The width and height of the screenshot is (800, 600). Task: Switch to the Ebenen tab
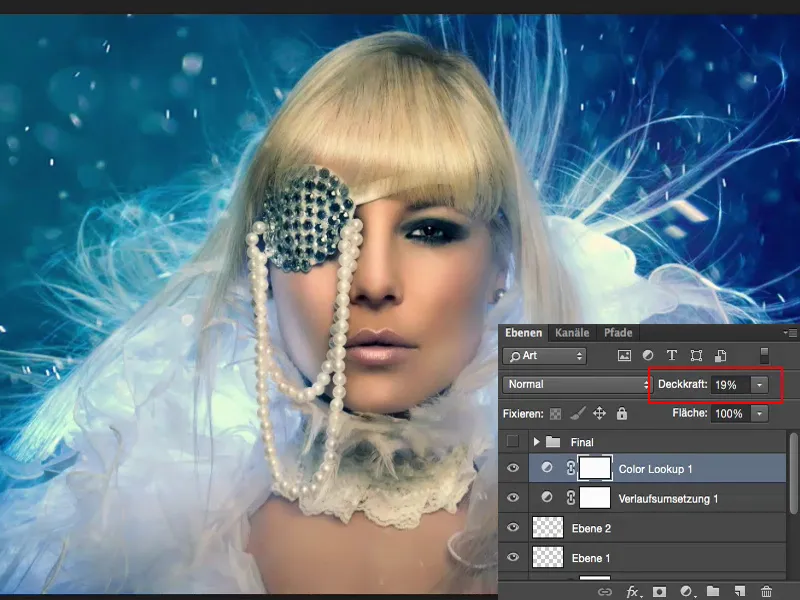523,333
